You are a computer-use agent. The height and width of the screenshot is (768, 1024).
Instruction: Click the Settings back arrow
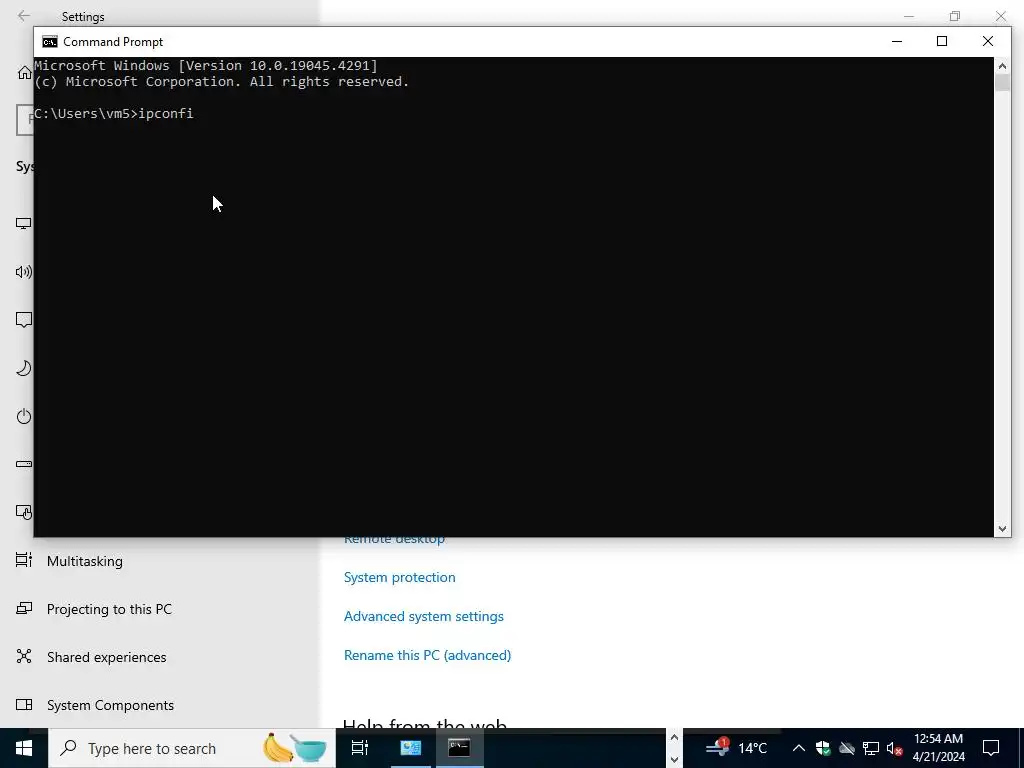pyautogui.click(x=24, y=16)
